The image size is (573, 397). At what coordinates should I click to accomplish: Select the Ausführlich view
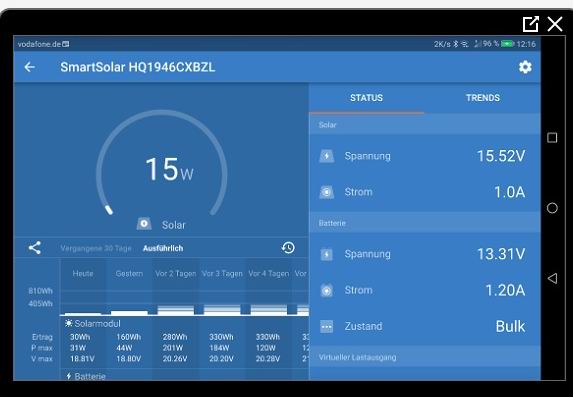coord(163,248)
